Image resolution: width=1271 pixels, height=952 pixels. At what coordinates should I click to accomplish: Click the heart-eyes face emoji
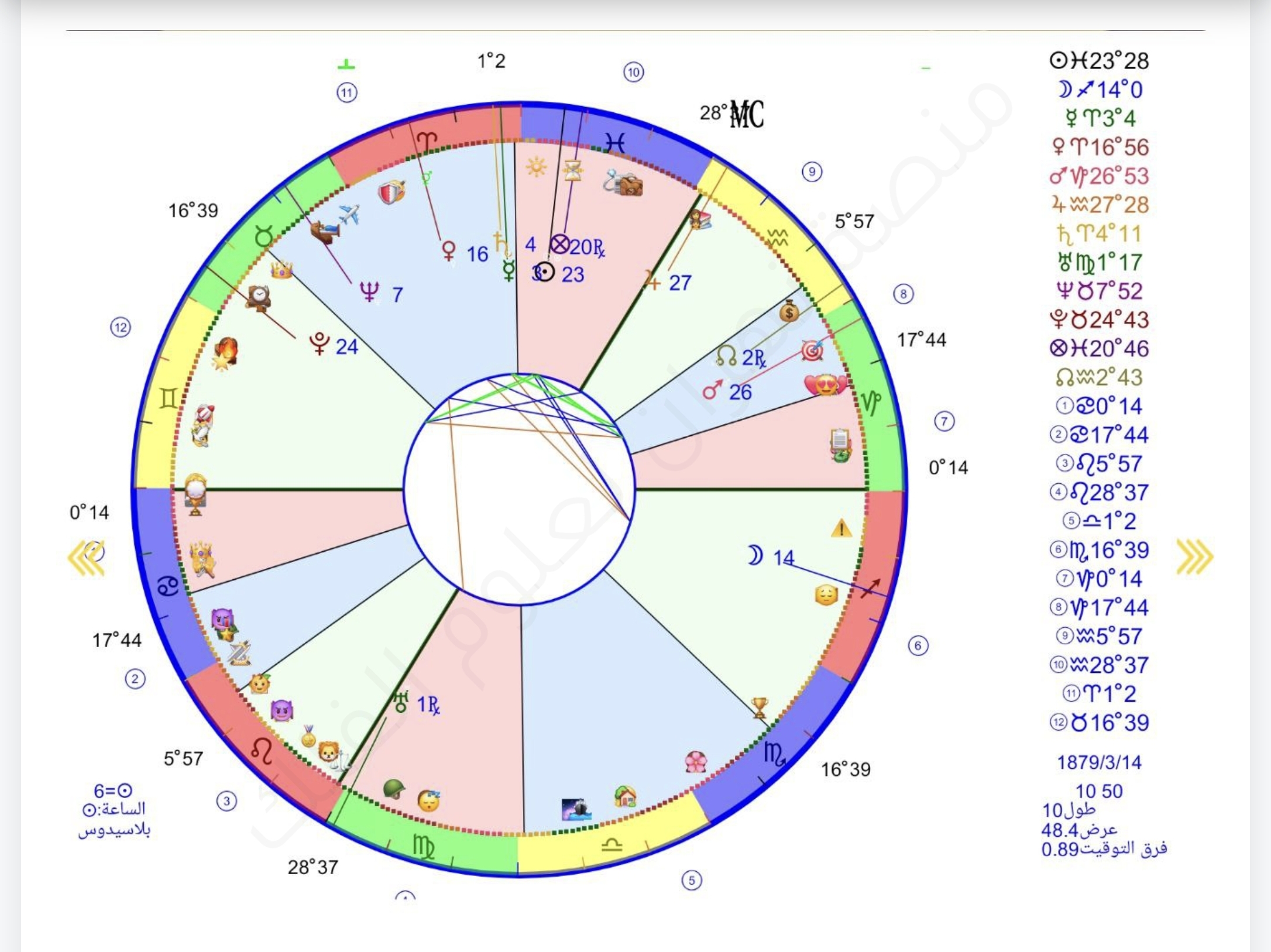(825, 385)
